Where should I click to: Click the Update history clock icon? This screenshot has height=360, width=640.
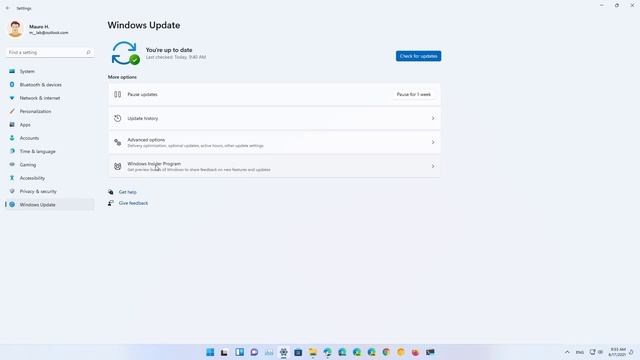pos(118,118)
